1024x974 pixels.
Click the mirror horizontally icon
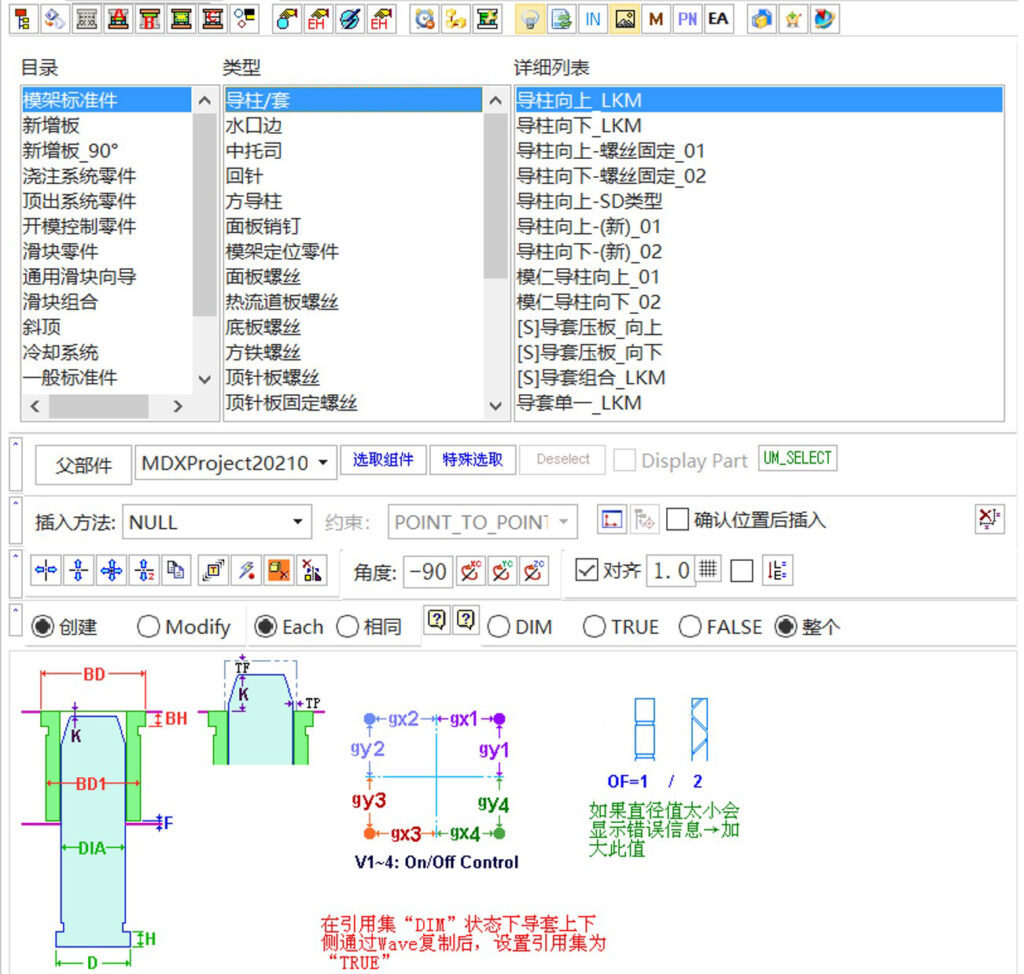[46, 571]
